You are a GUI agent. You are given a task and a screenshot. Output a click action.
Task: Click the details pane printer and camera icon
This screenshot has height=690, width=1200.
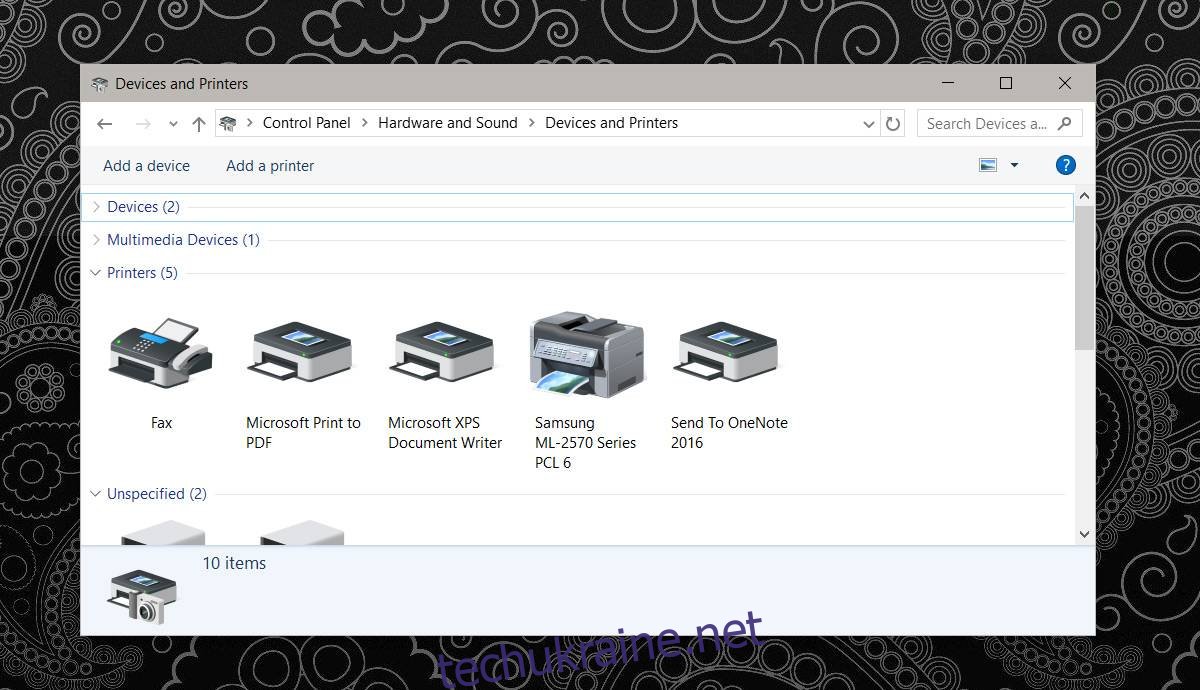[142, 596]
